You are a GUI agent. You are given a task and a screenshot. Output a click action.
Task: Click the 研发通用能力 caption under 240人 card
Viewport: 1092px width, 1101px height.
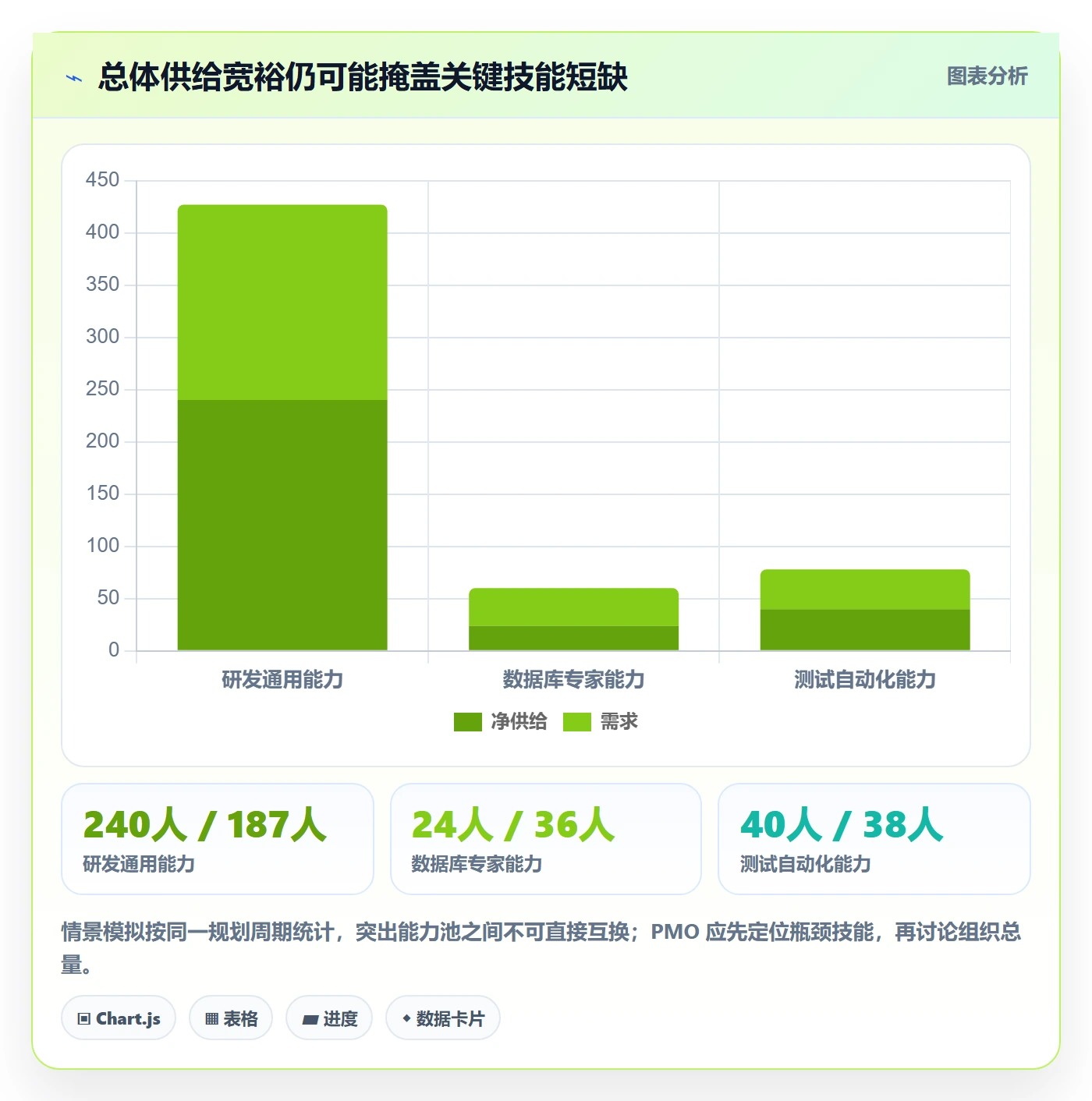pyautogui.click(x=139, y=864)
